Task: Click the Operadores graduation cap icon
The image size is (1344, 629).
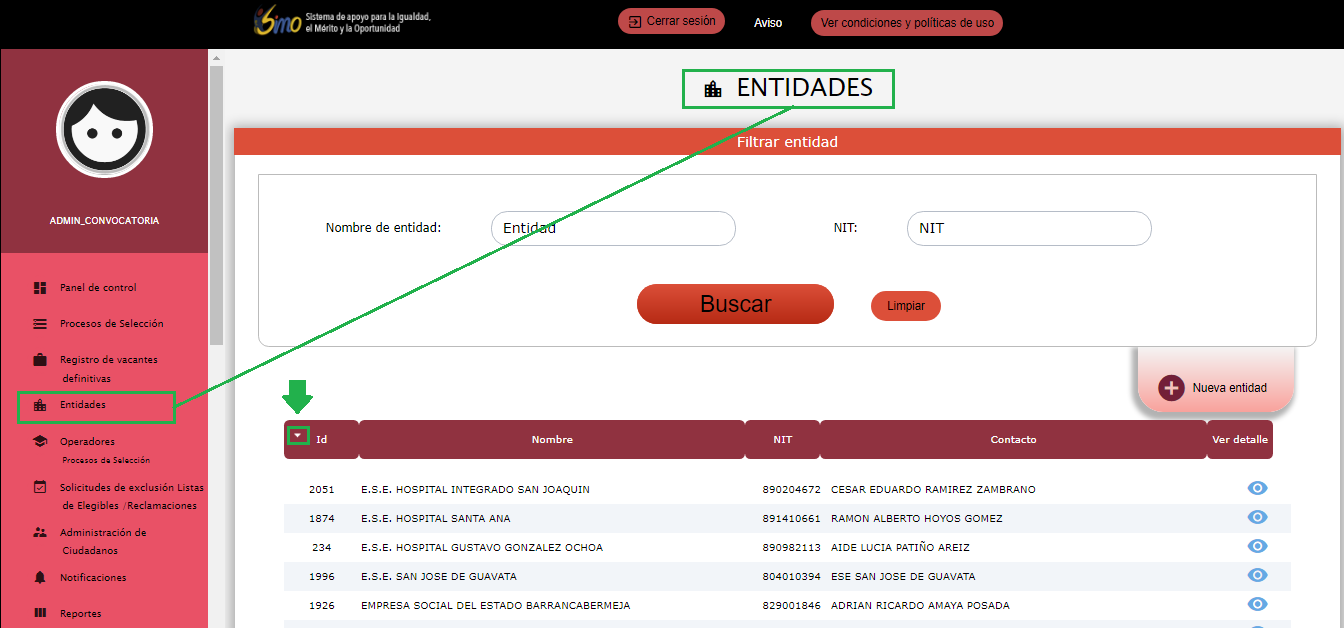Action: coord(40,442)
